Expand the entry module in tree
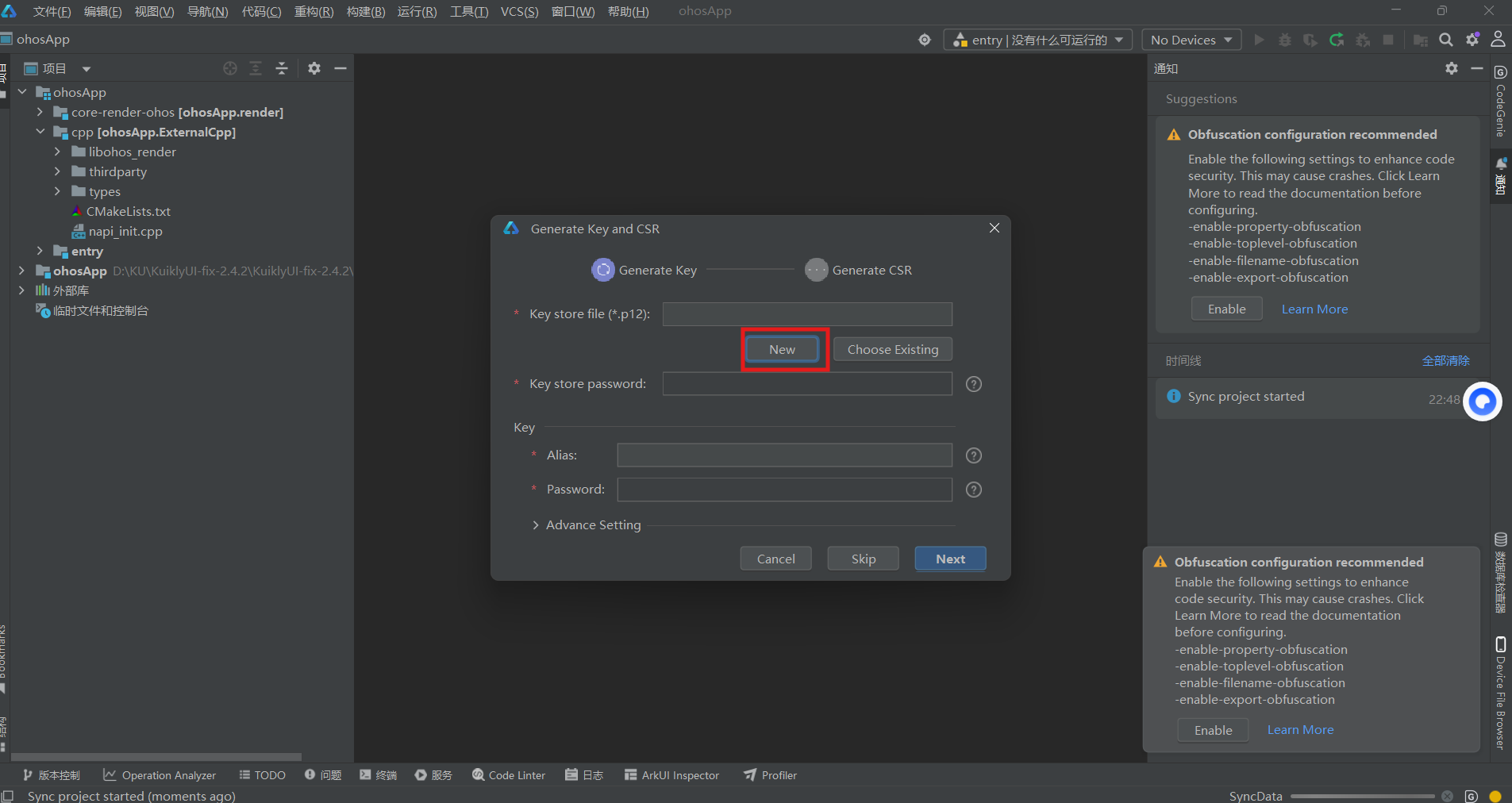The width and height of the screenshot is (1512, 803). click(x=40, y=251)
